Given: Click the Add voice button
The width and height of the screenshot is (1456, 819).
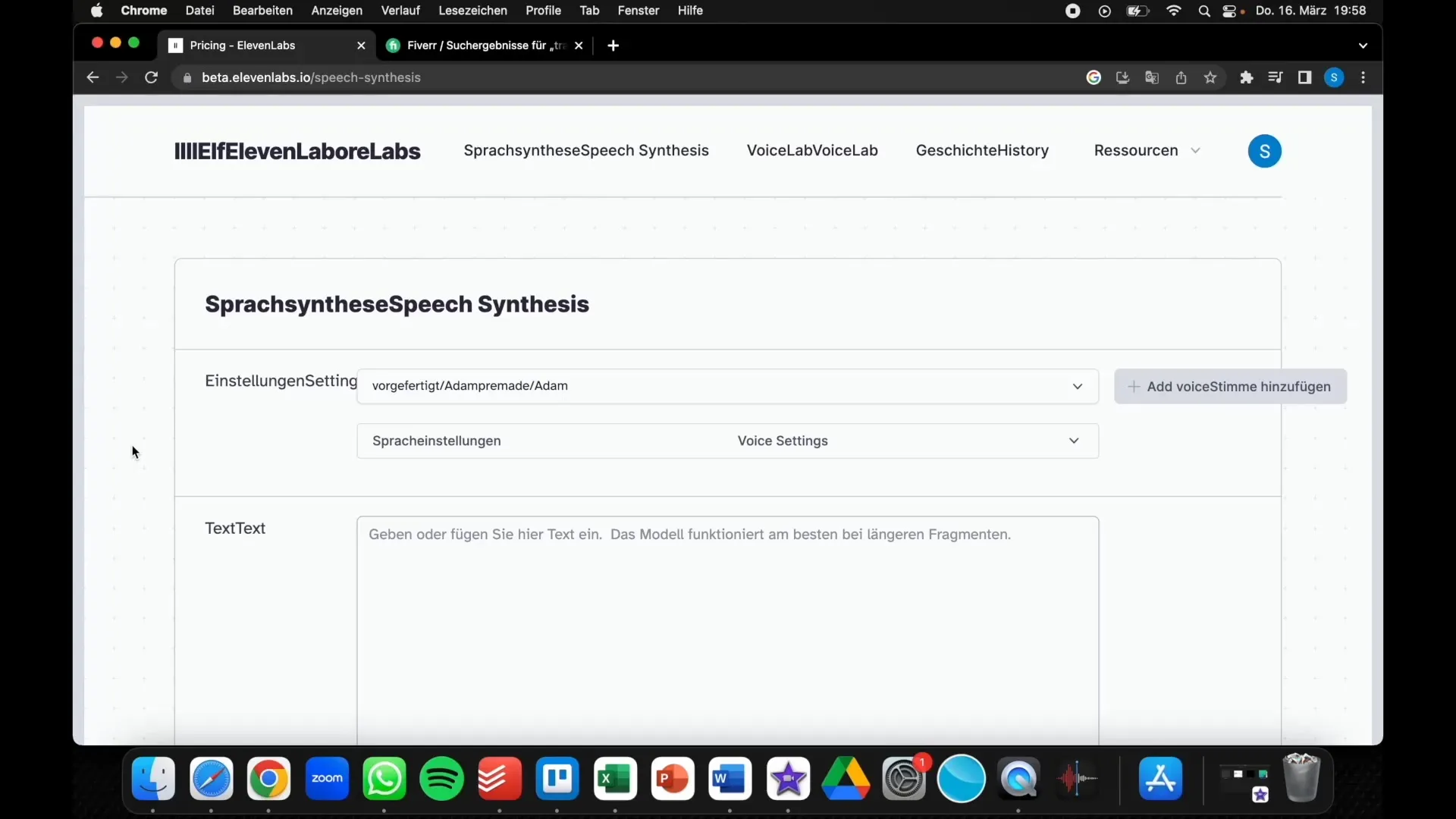Looking at the screenshot, I should pyautogui.click(x=1230, y=387).
